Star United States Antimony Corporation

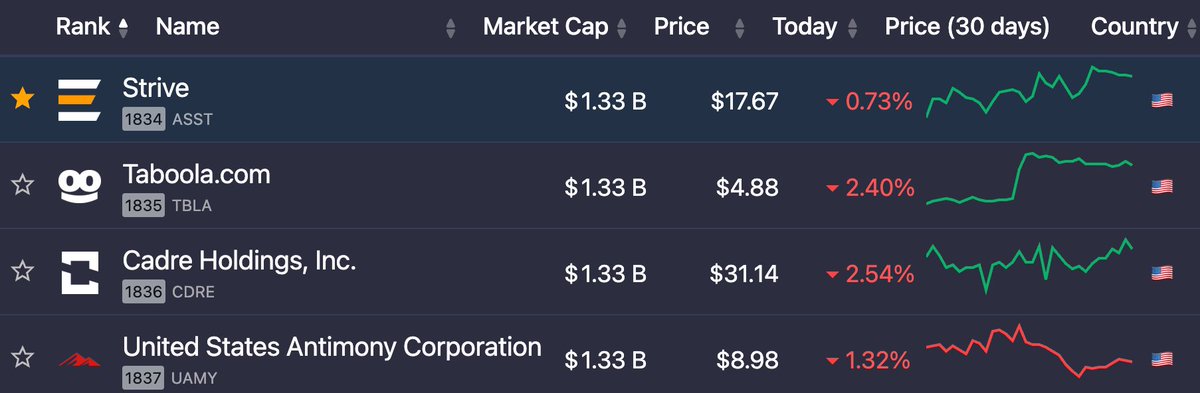[22, 357]
